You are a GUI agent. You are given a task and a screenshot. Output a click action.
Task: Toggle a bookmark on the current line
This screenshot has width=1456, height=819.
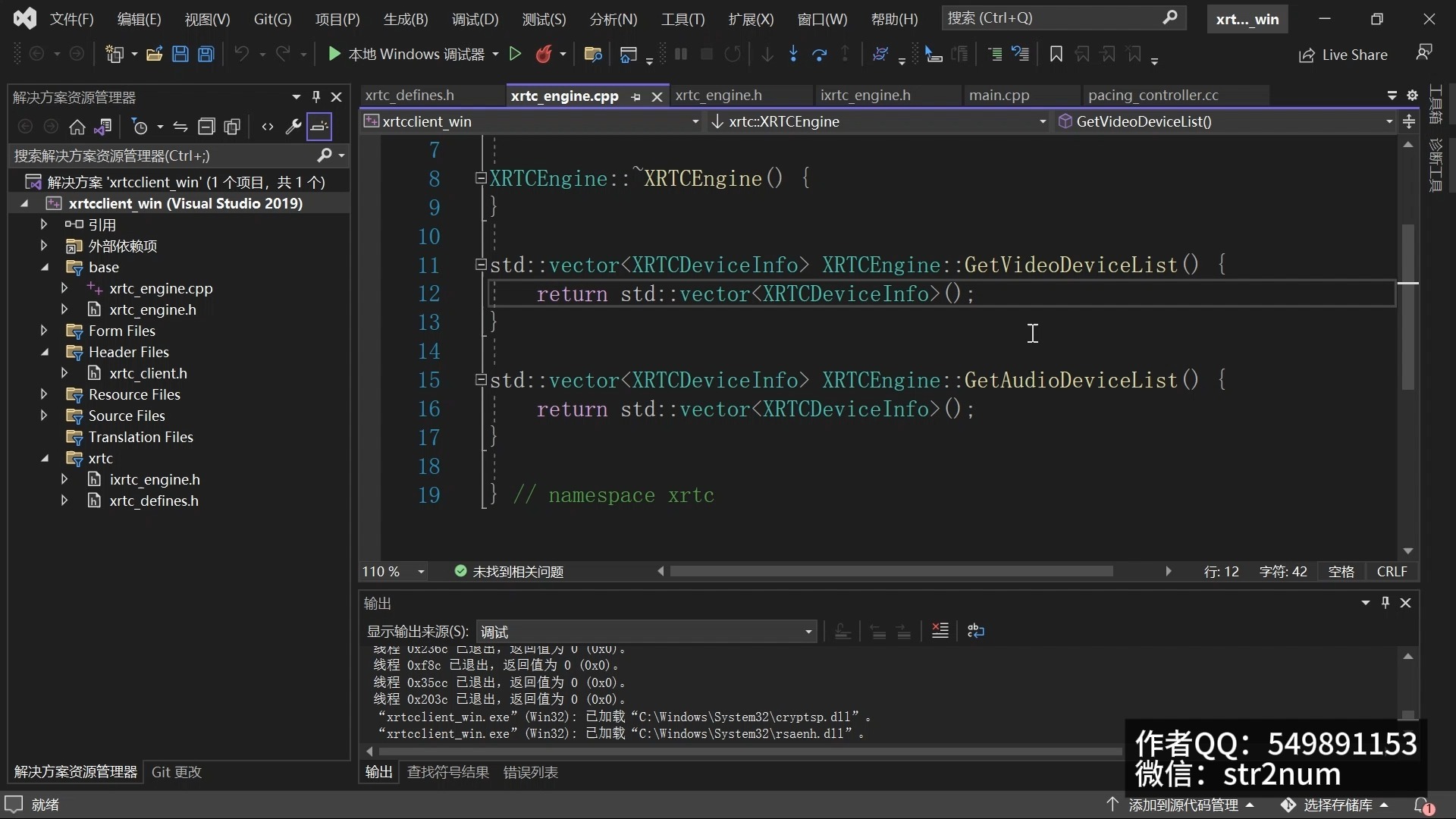[x=1056, y=54]
